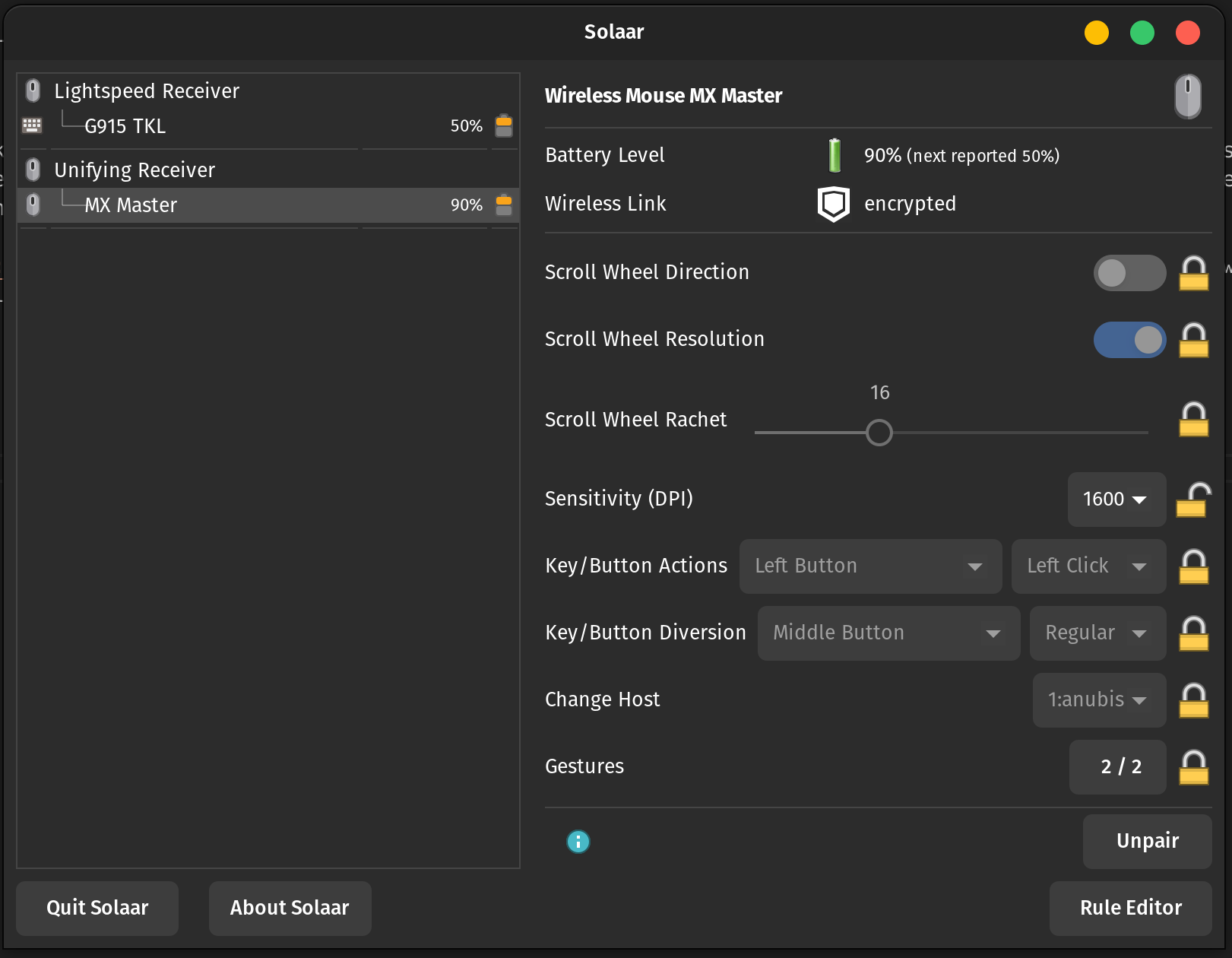Click the 90% battery value for MX Master row
This screenshot has width=1232, height=958.
[x=466, y=205]
